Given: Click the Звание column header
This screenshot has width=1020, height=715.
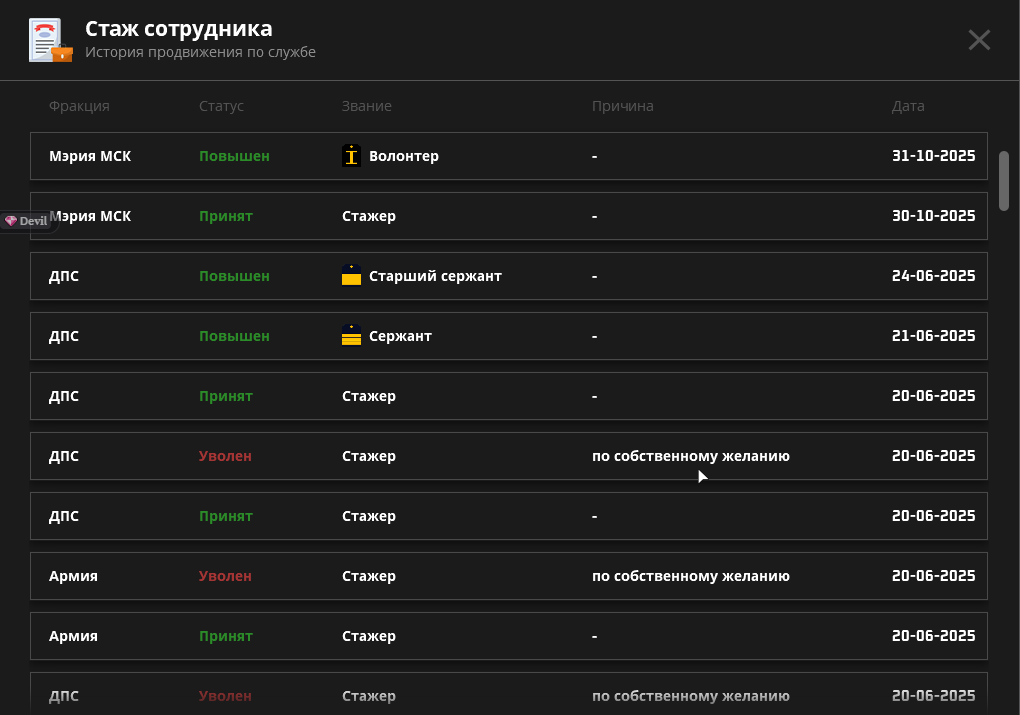Looking at the screenshot, I should (366, 106).
